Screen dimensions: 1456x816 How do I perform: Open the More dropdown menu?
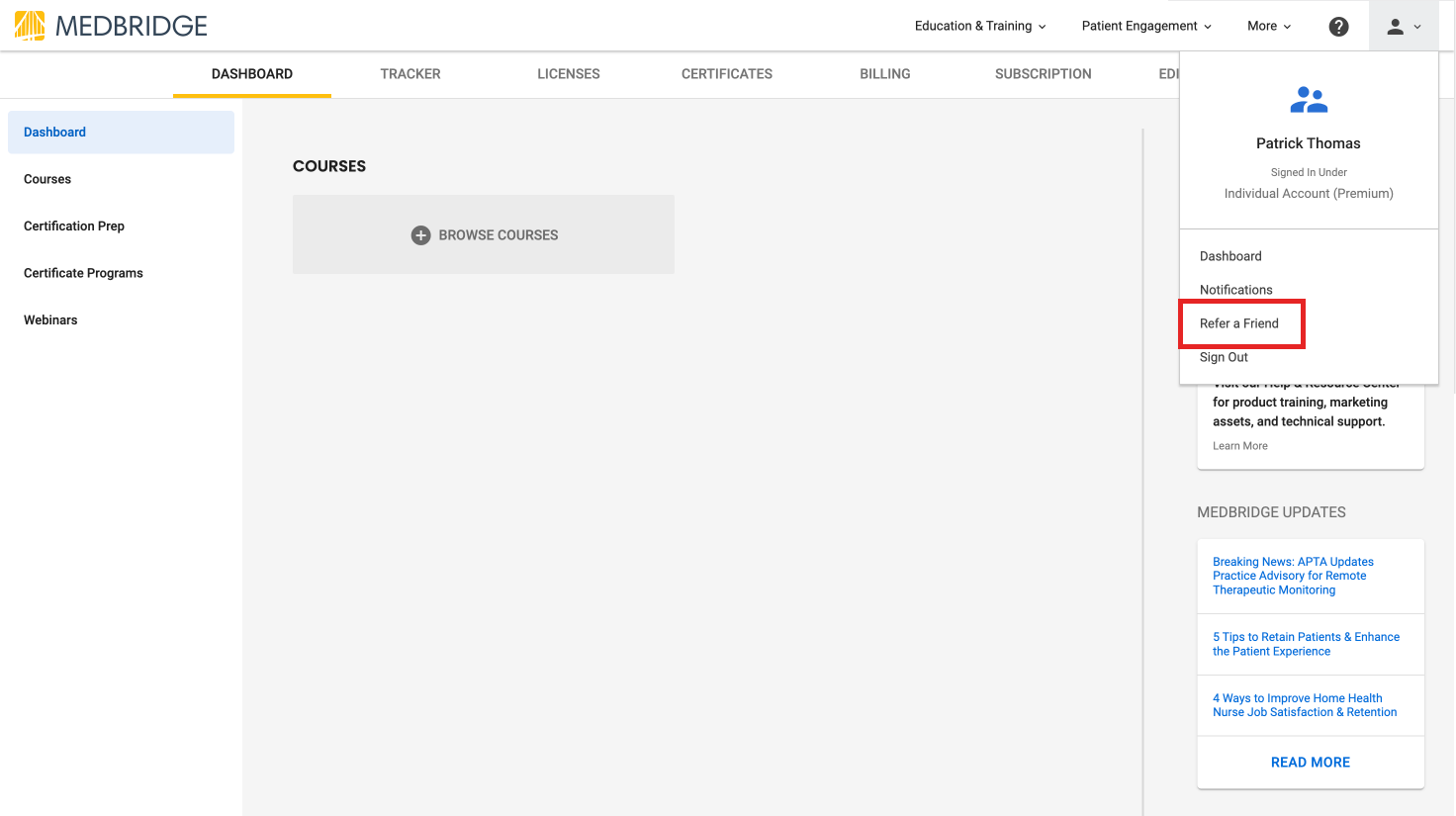click(1268, 27)
